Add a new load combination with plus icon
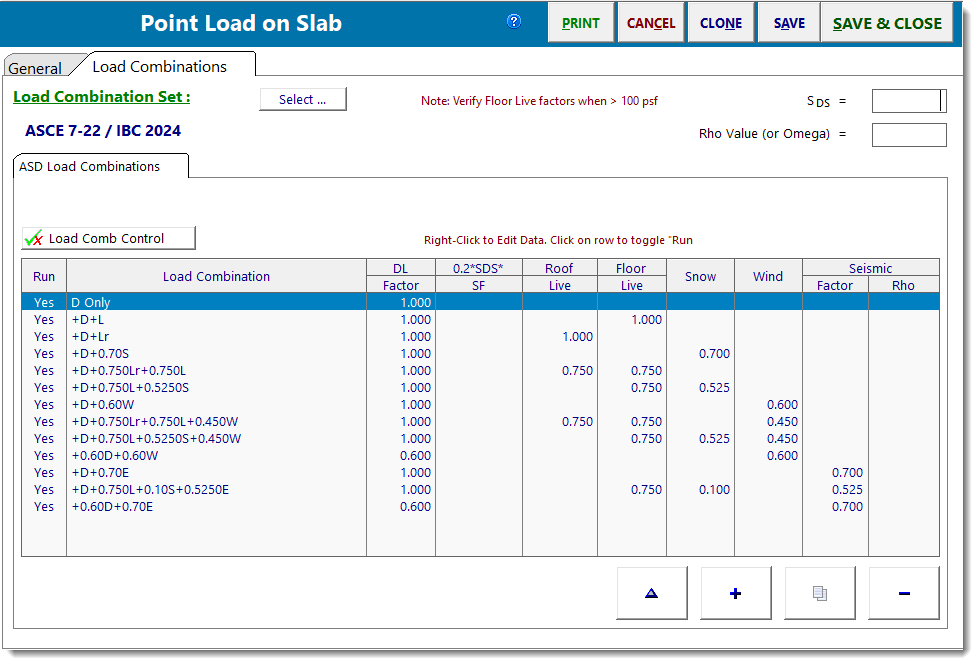978x665 pixels. click(735, 592)
